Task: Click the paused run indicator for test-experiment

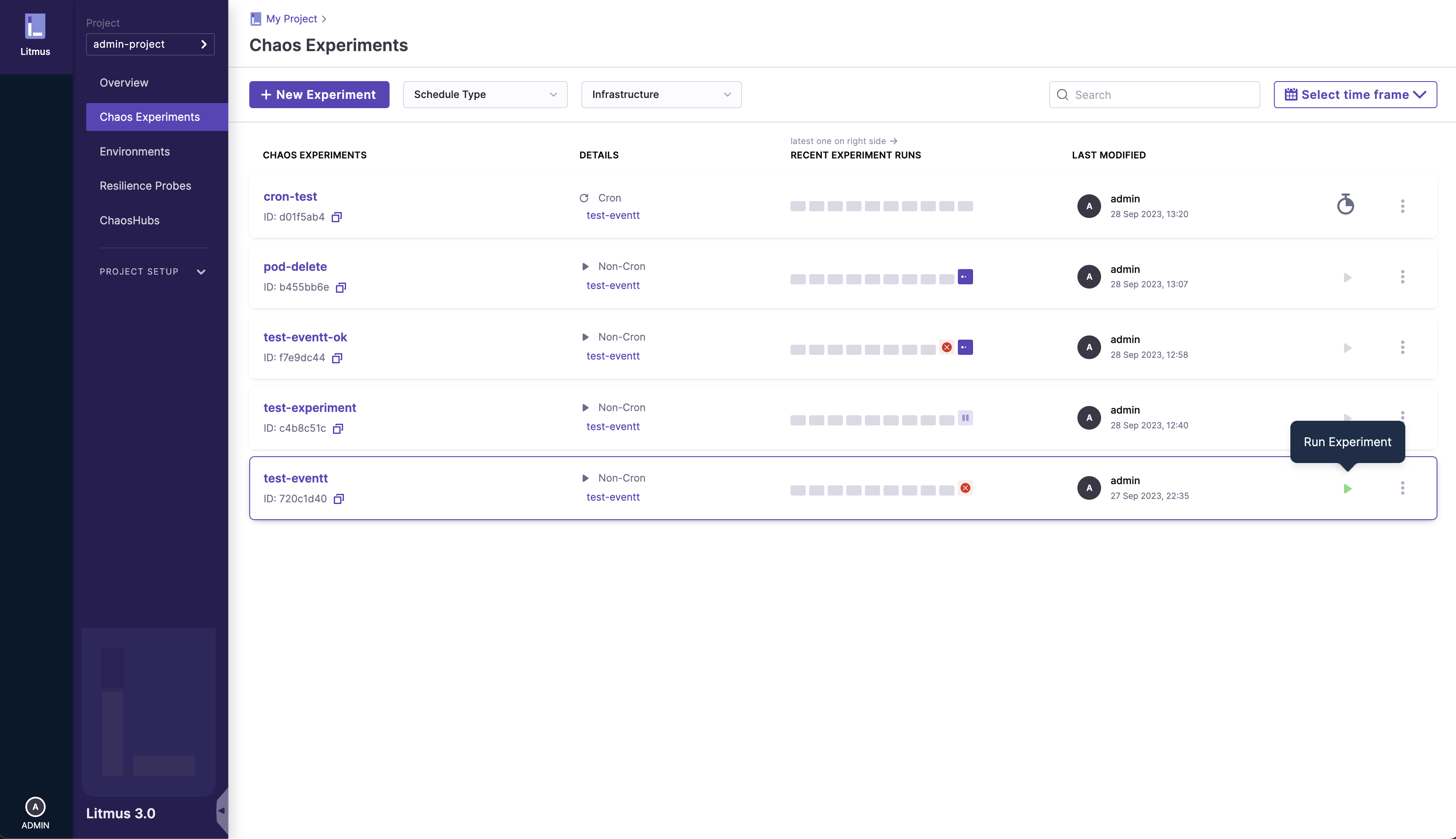Action: click(x=965, y=418)
